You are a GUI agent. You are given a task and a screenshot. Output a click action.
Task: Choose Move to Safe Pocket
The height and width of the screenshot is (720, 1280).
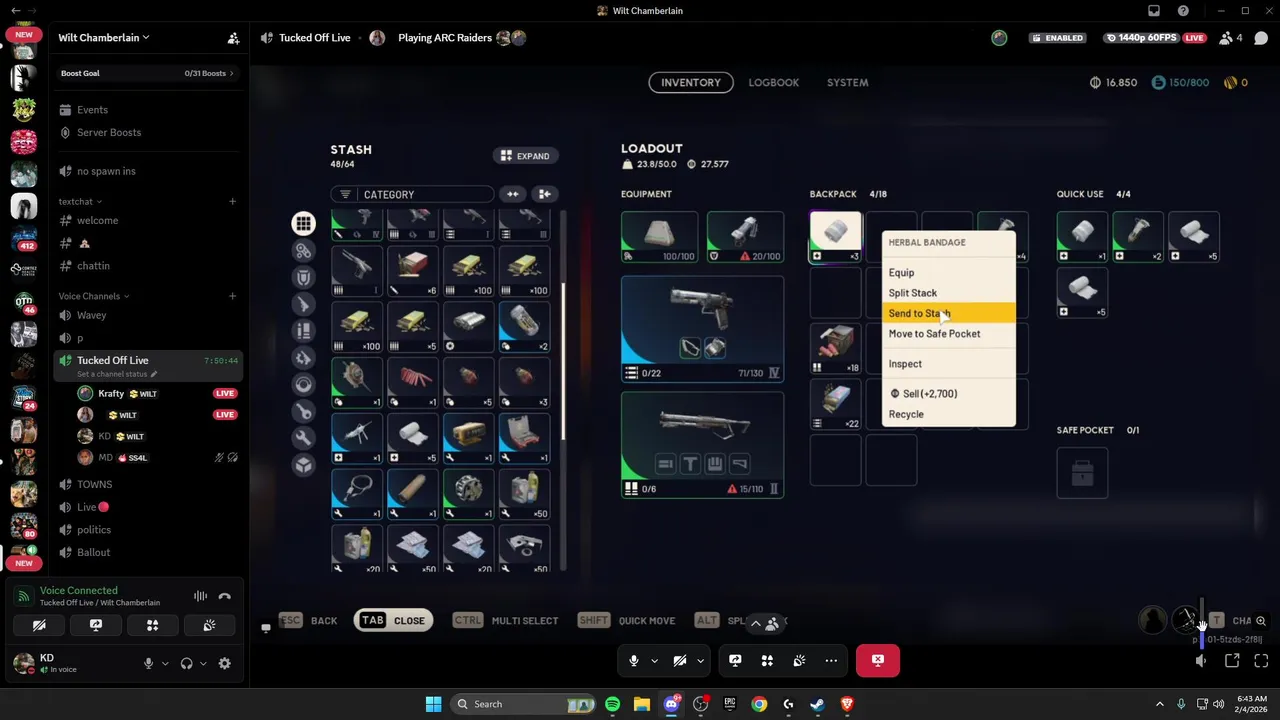click(948, 334)
